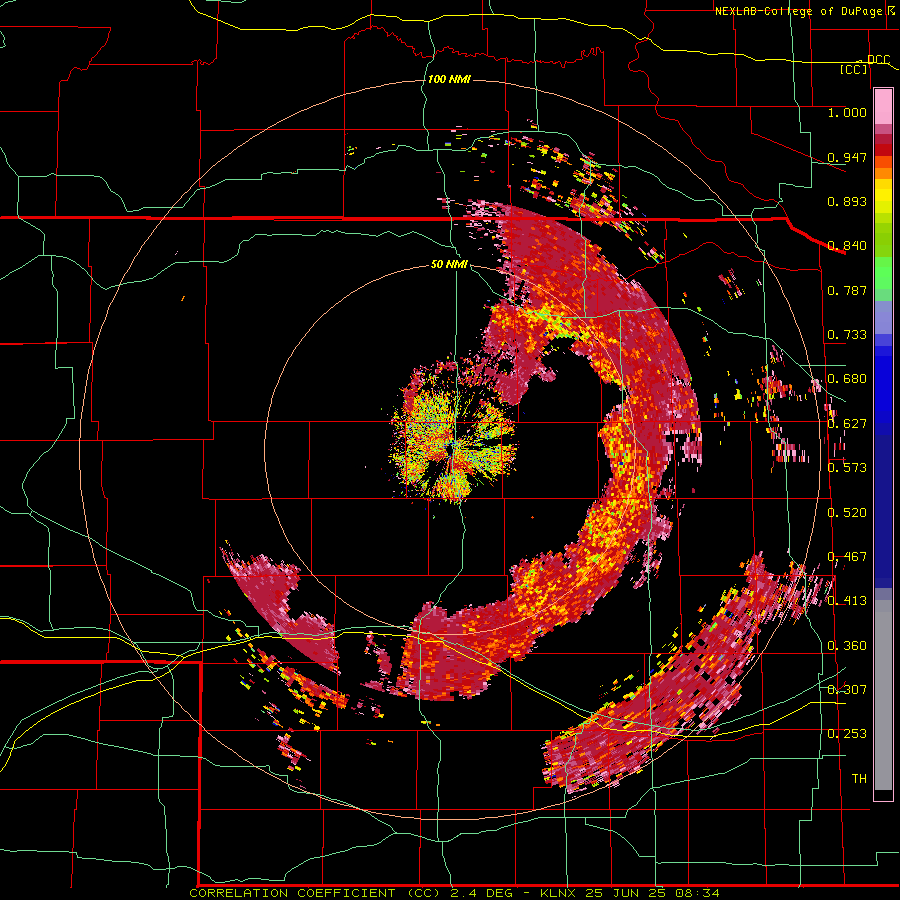The height and width of the screenshot is (900, 900).
Task: Select the 50 NMI range ring label
Action: (x=449, y=264)
